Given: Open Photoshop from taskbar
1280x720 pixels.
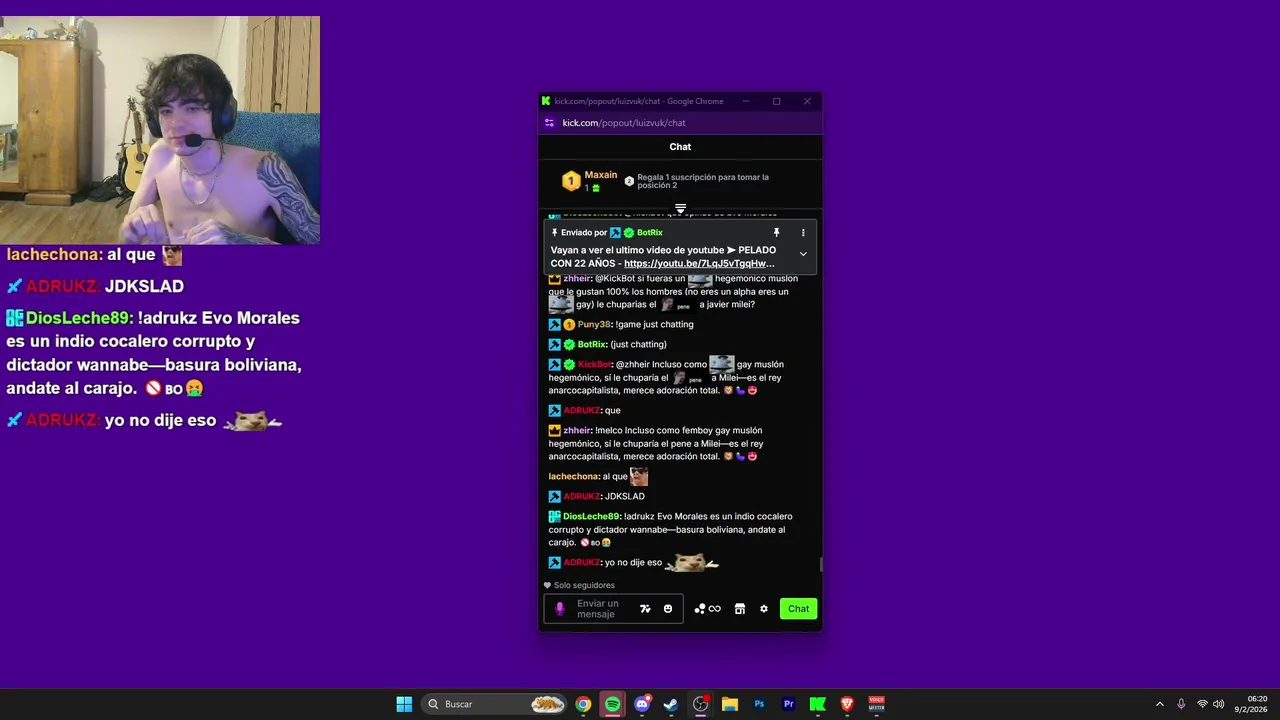Looking at the screenshot, I should pos(759,704).
